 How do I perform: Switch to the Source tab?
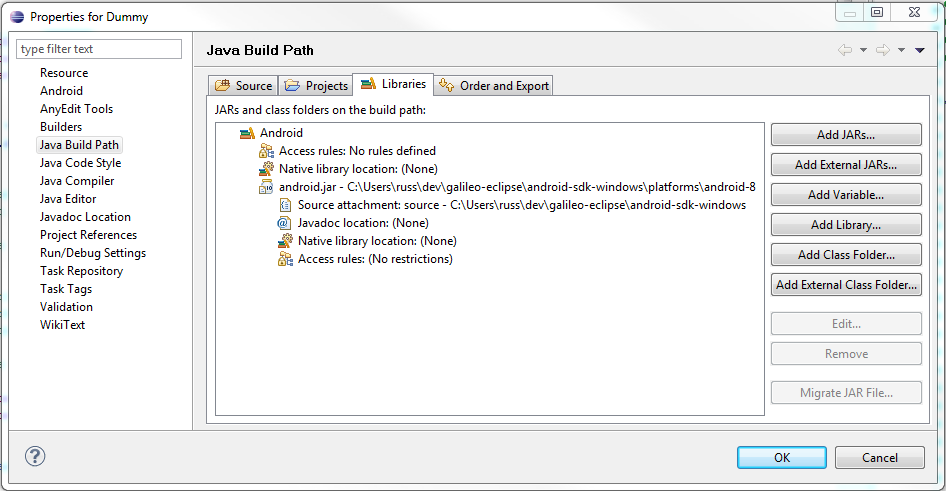coord(243,86)
